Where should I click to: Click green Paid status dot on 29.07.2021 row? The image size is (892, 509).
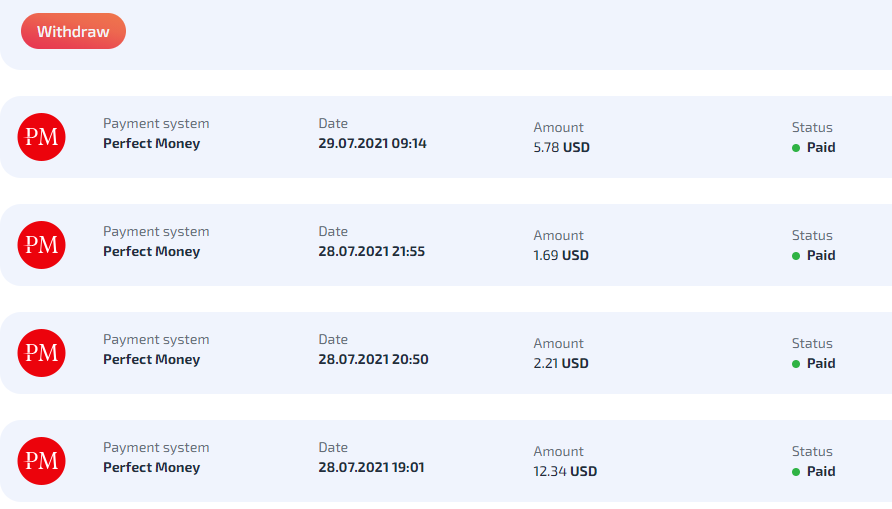click(x=796, y=148)
